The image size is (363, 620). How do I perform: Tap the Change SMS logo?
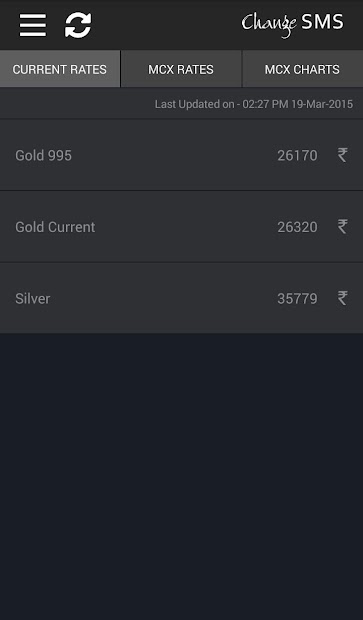tap(293, 24)
